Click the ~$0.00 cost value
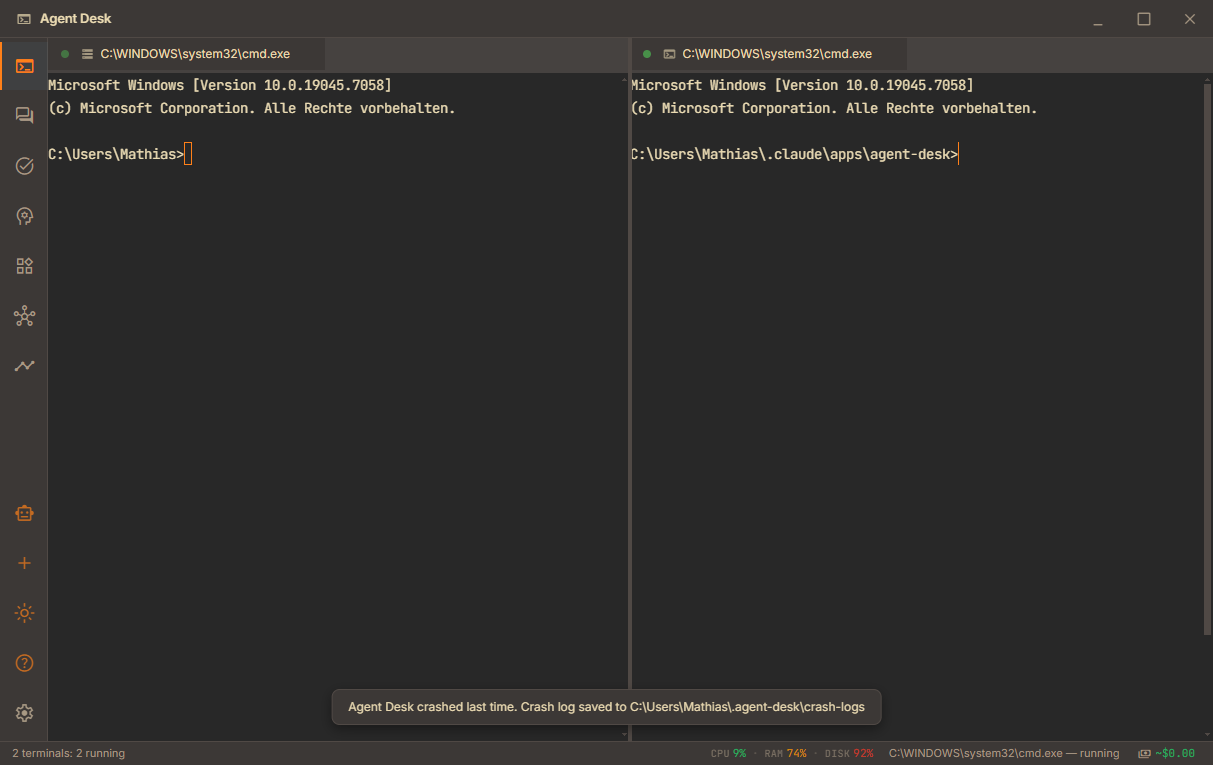Image resolution: width=1213 pixels, height=765 pixels. [x=1175, y=753]
